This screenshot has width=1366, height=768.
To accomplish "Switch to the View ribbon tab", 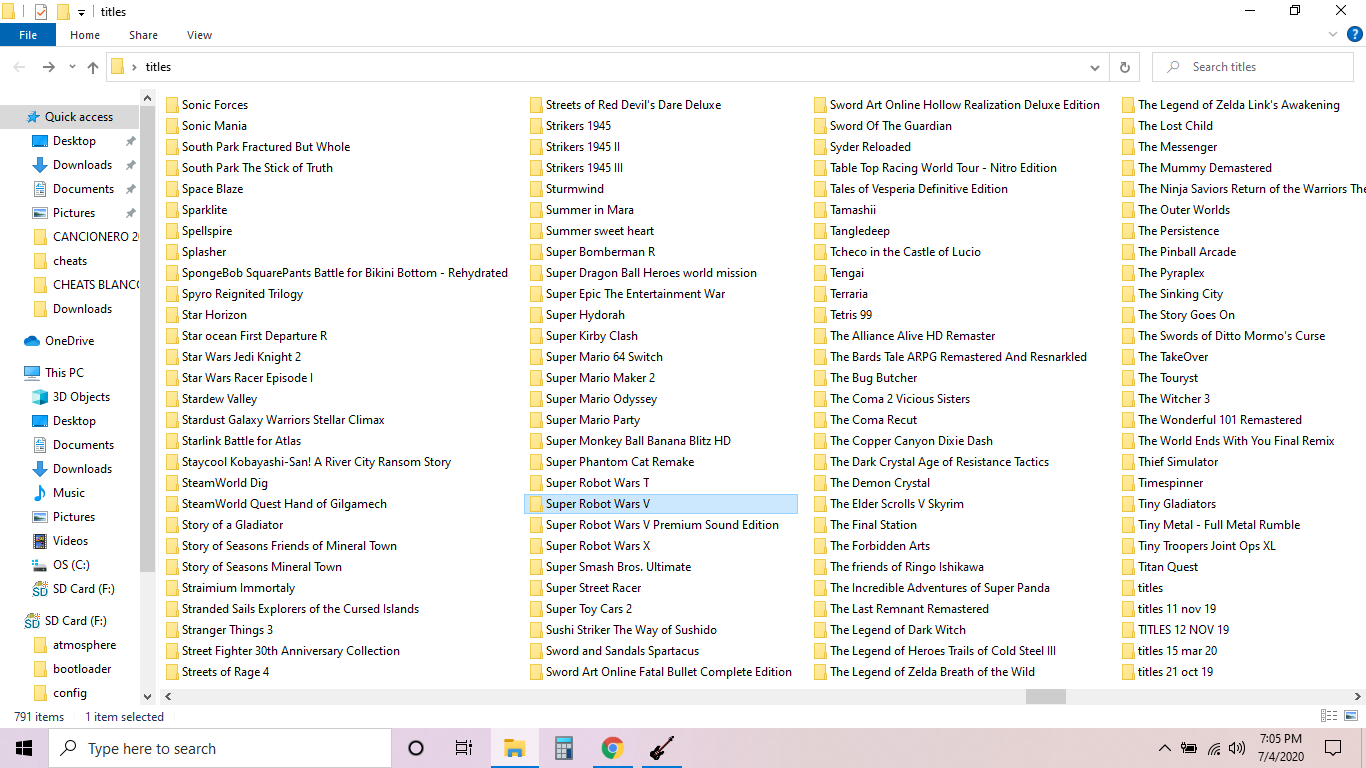I will (200, 35).
